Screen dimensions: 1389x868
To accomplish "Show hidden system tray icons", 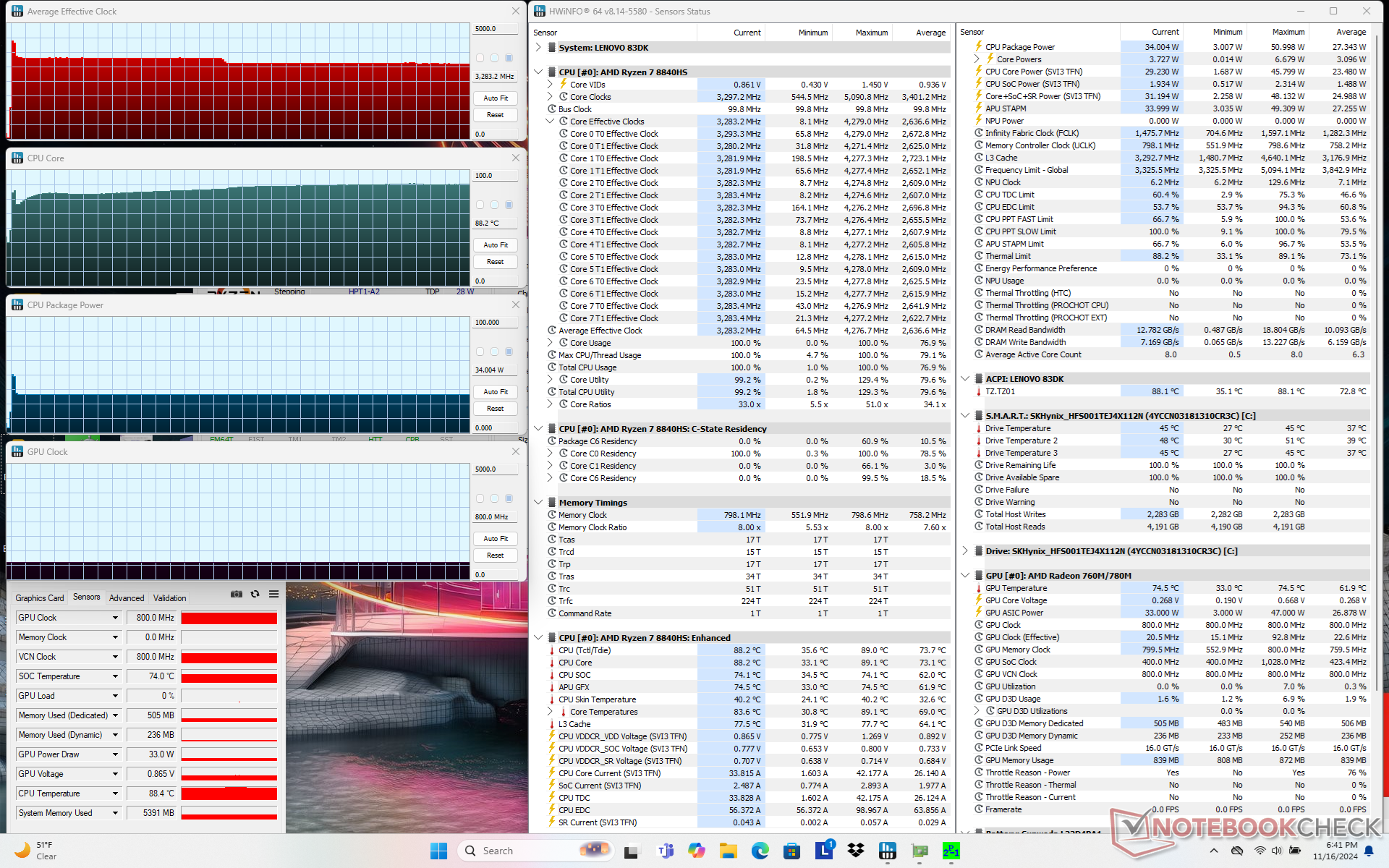I will (1213, 851).
